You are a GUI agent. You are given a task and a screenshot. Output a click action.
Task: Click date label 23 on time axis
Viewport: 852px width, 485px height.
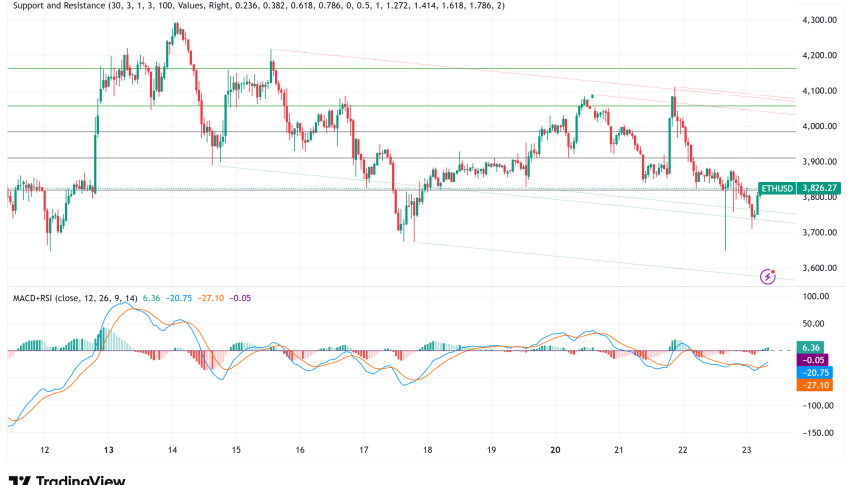pos(747,451)
